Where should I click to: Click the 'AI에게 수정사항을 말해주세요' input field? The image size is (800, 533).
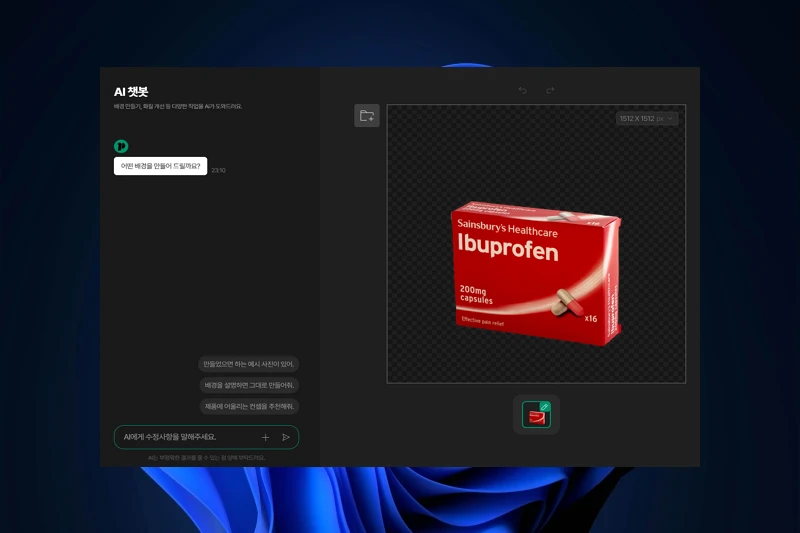pyautogui.click(x=206, y=437)
